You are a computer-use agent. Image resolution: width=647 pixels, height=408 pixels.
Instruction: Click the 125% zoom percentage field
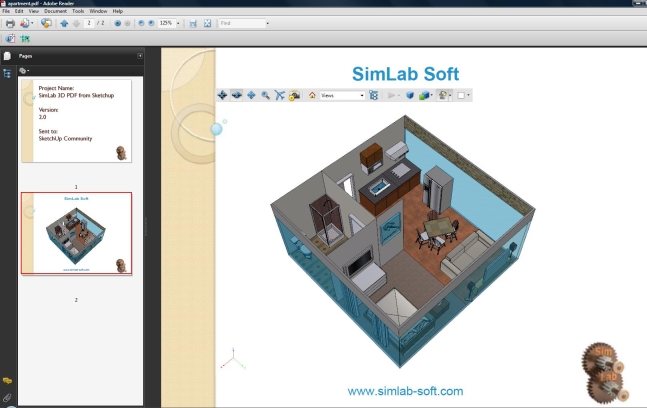[x=166, y=23]
